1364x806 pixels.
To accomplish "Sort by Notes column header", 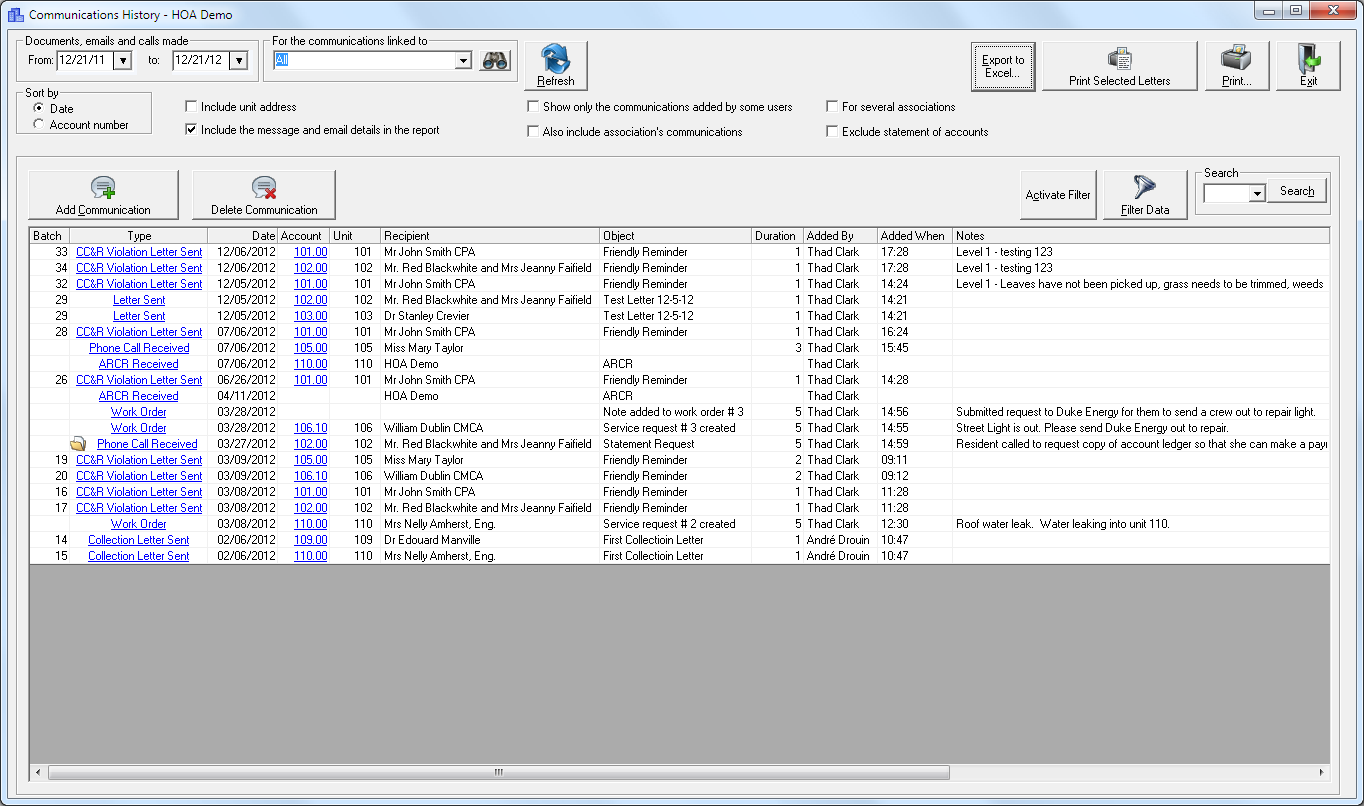I will pos(1141,236).
